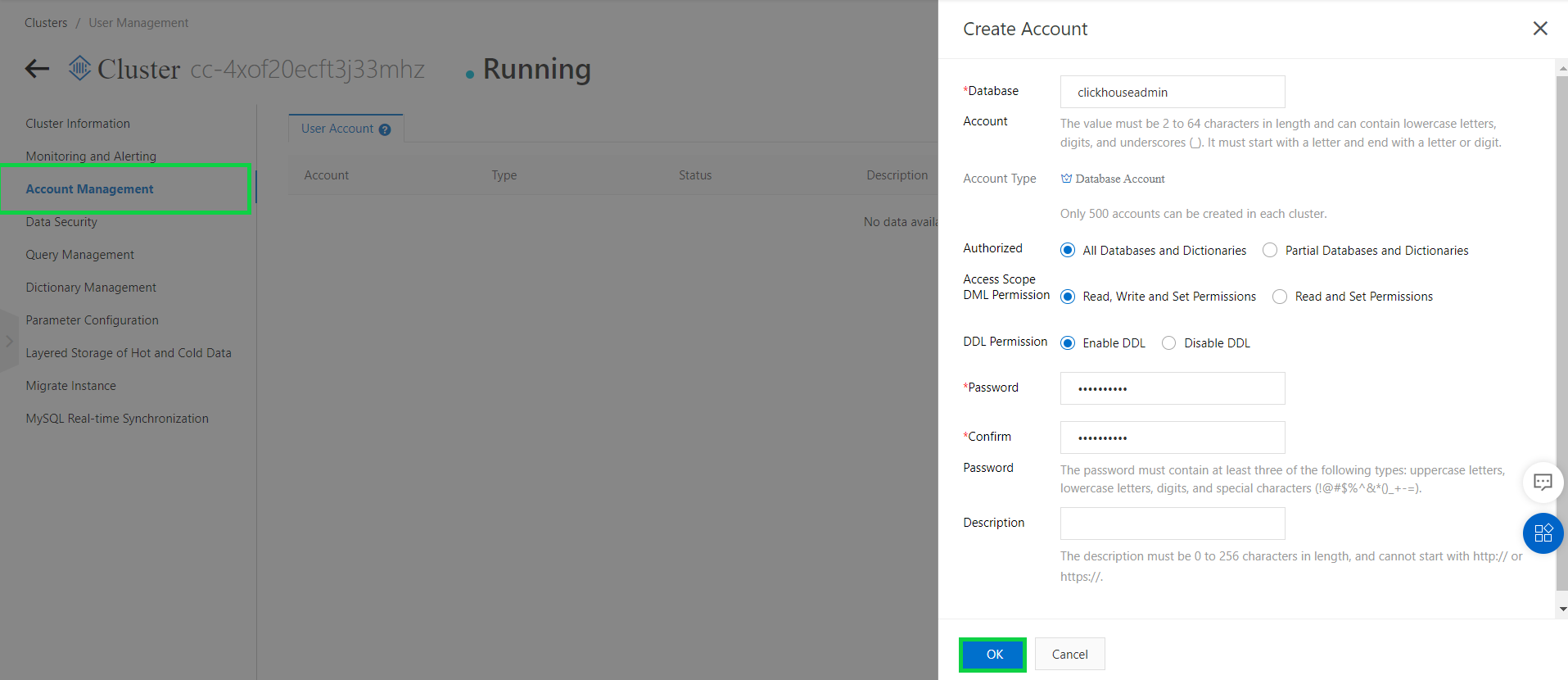Viewport: 1568px width, 680px height.
Task: Click the Type column header
Action: point(504,175)
